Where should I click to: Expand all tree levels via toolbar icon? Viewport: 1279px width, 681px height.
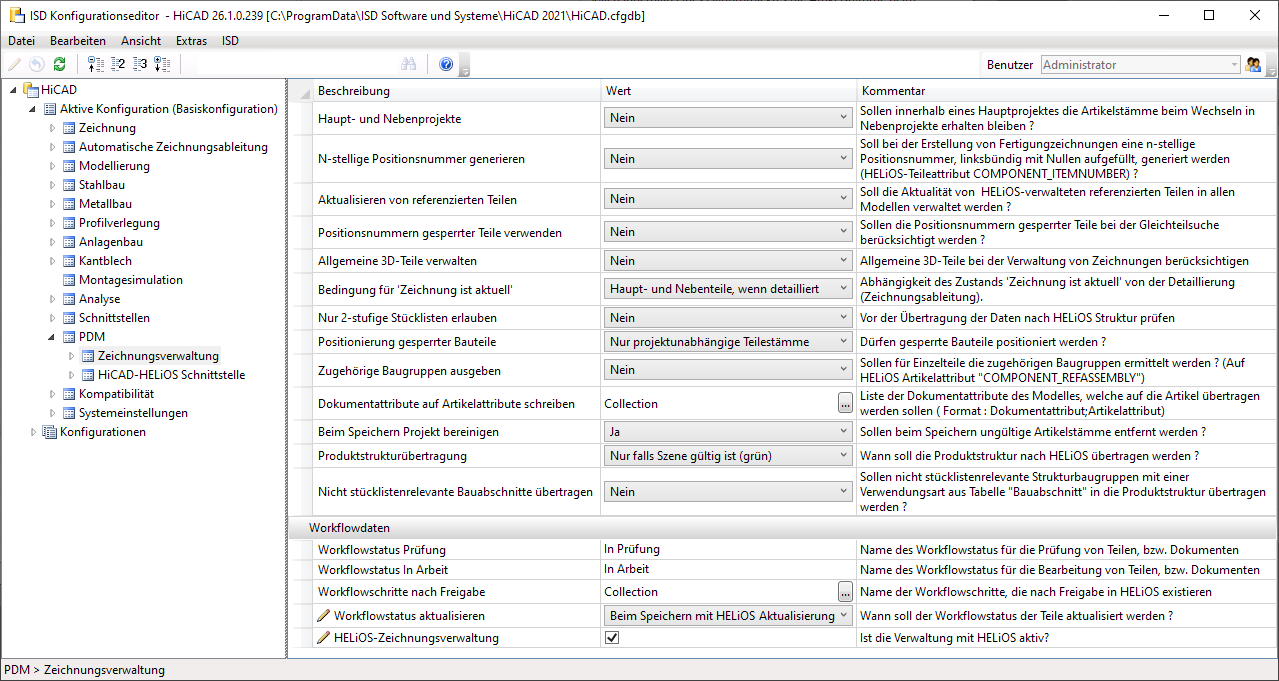[163, 65]
